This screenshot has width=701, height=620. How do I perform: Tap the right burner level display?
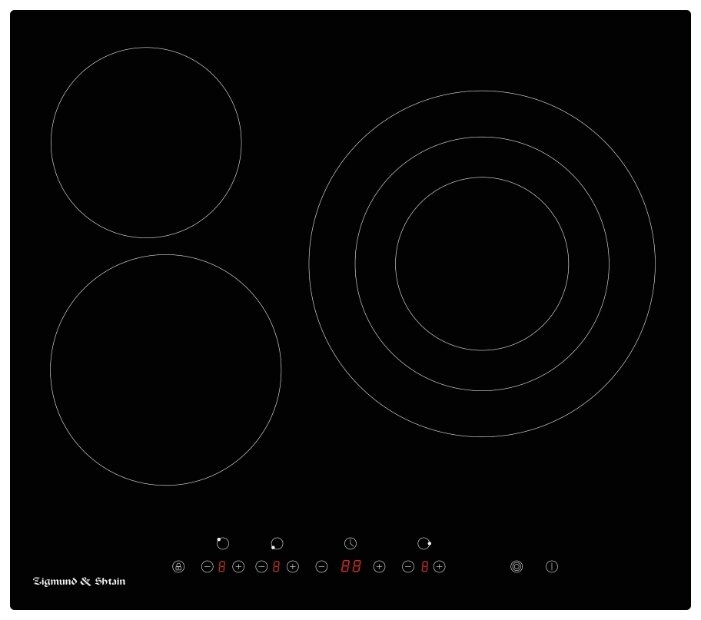click(424, 567)
